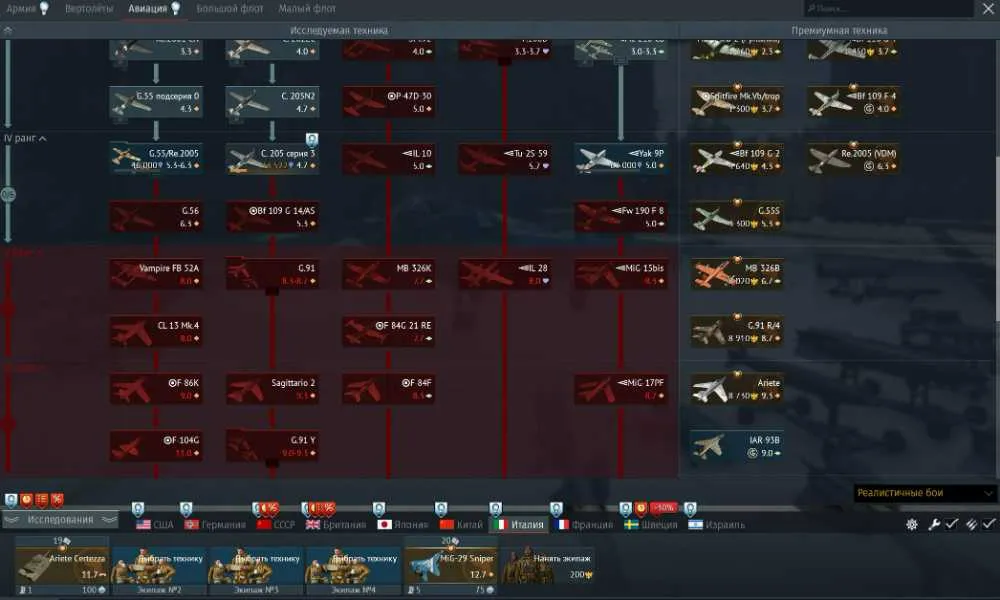Select the Vampire FB 52A aircraft
Screen dimensions: 1000x600
pos(156,274)
